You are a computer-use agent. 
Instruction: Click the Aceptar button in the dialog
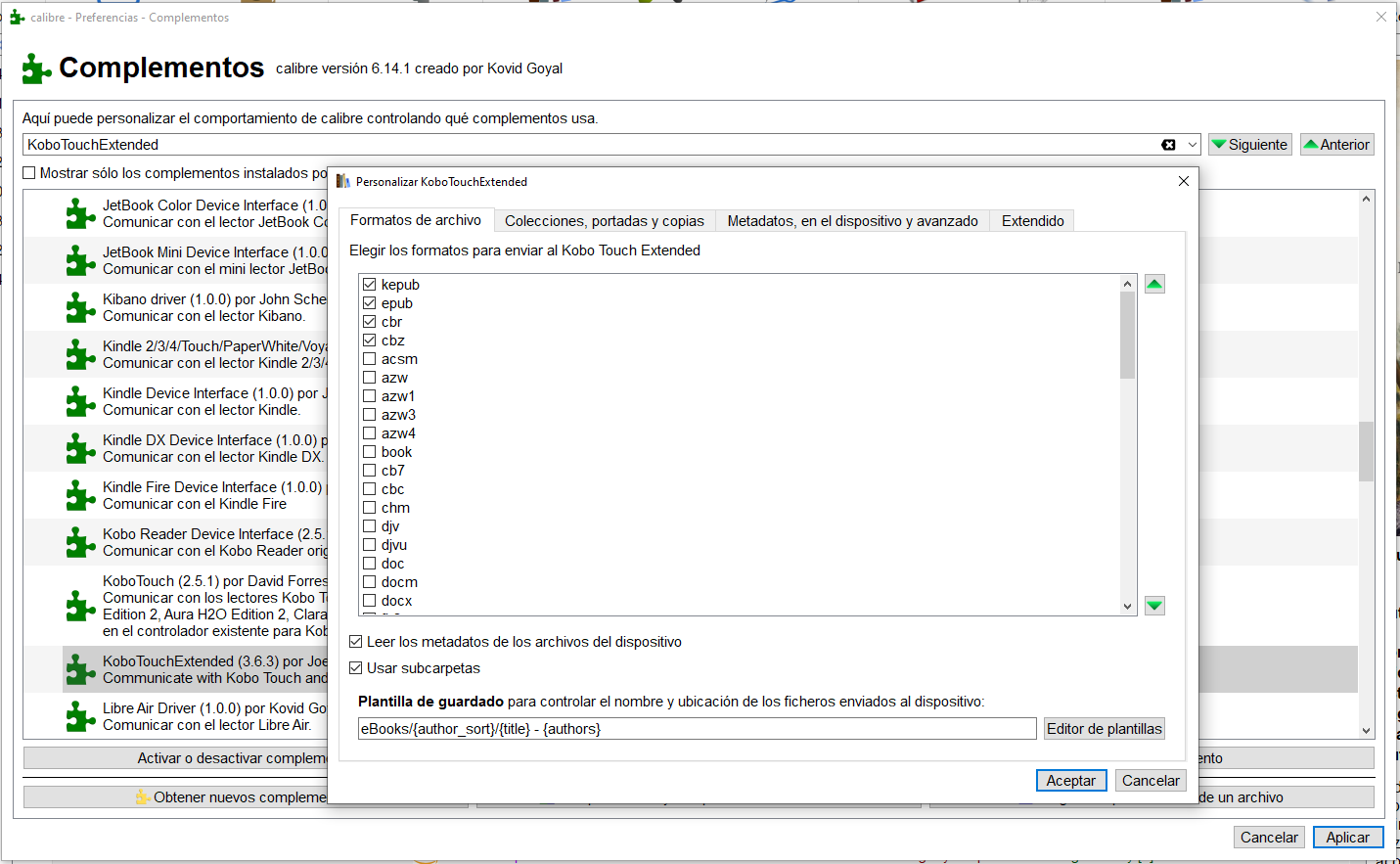point(1071,781)
